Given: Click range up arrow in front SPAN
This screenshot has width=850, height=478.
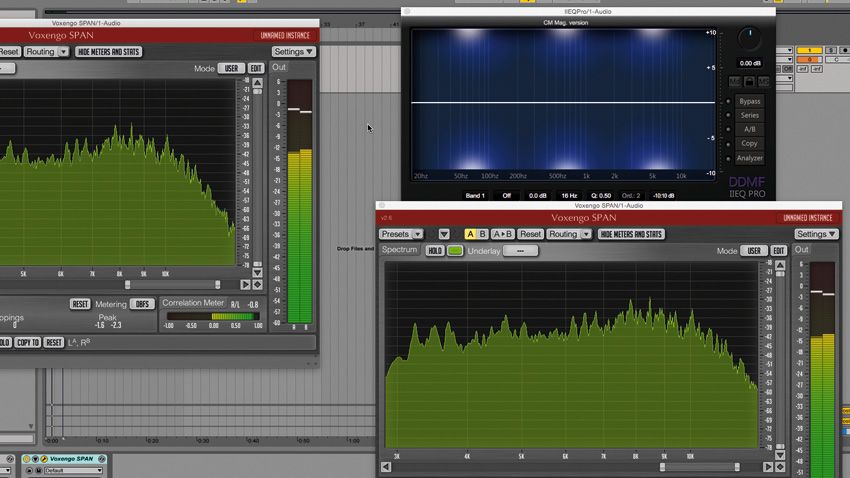Looking at the screenshot, I should [x=780, y=266].
